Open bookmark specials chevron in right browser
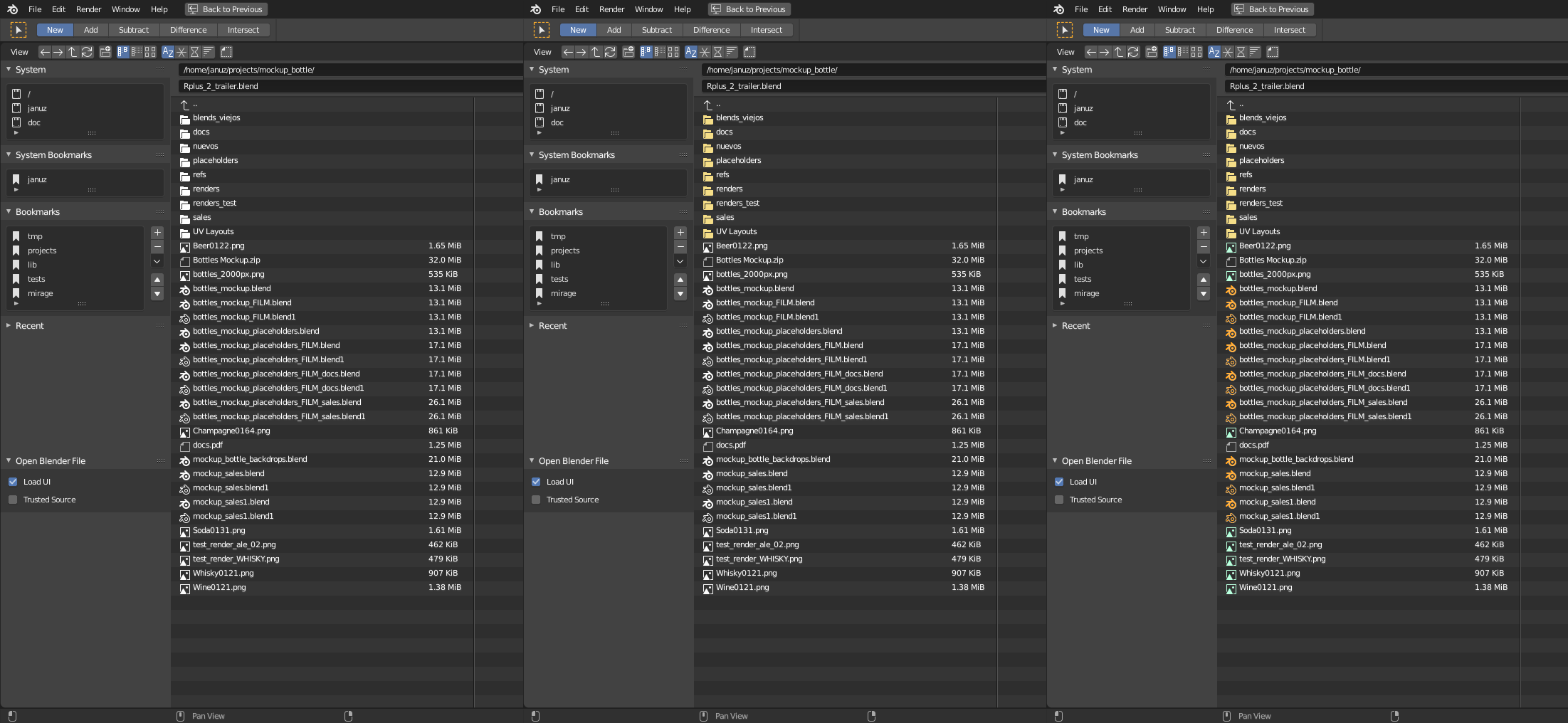Screen dimensions: 1568x723 click(x=1204, y=261)
